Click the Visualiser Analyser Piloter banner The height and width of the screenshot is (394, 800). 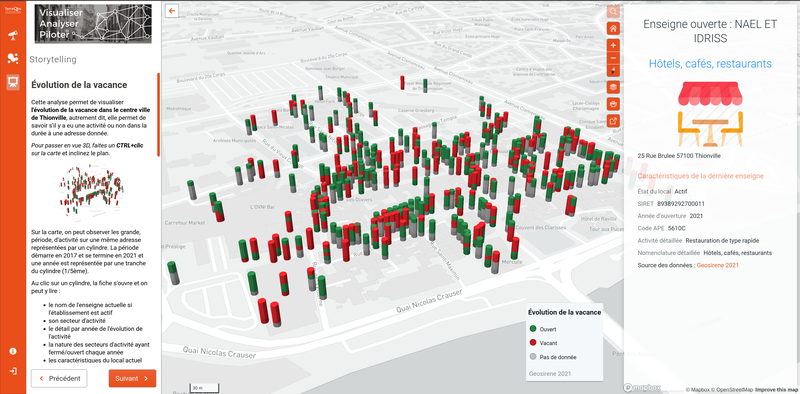[x=93, y=23]
